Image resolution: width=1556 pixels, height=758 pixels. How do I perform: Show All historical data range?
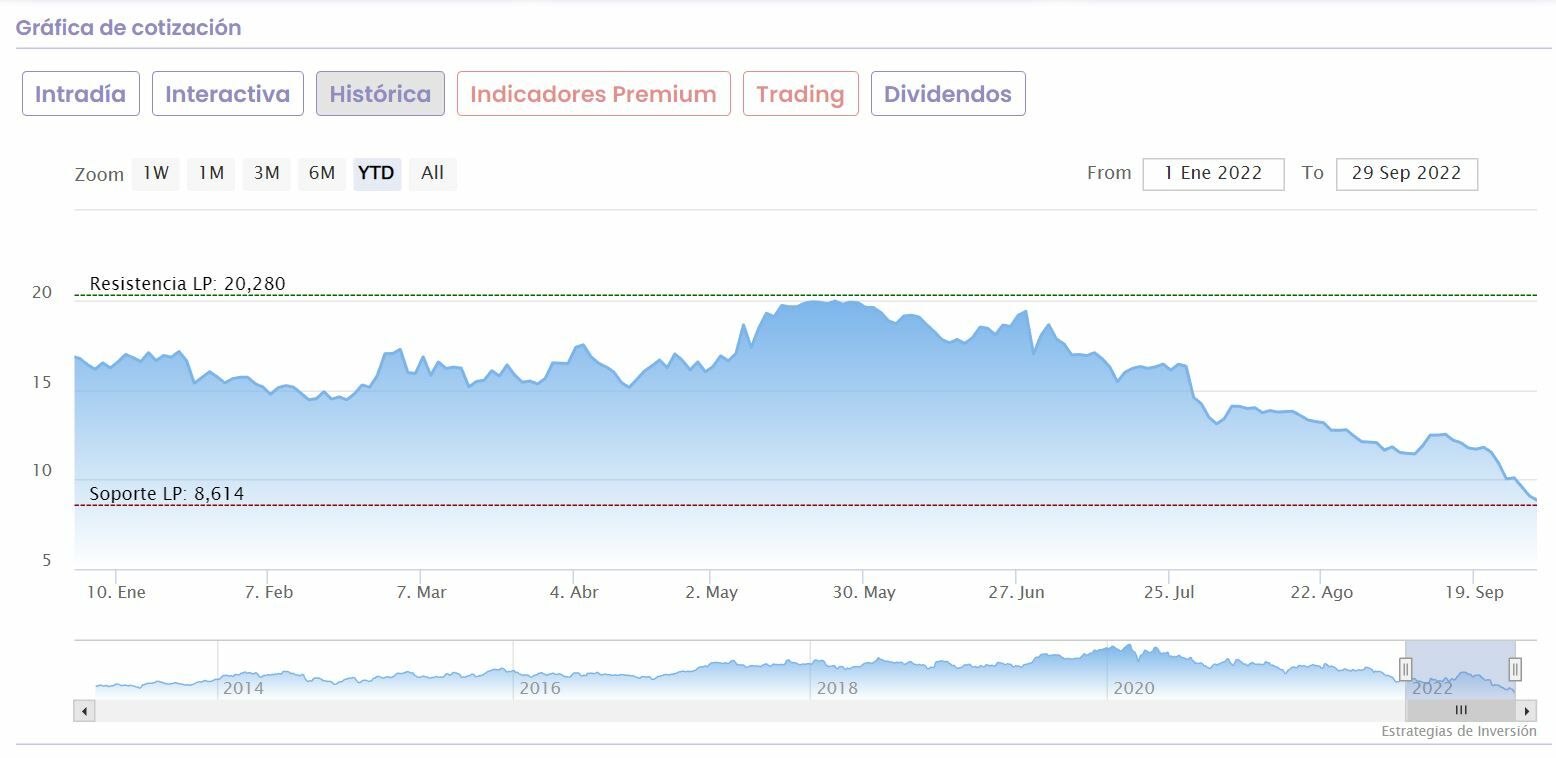432,173
